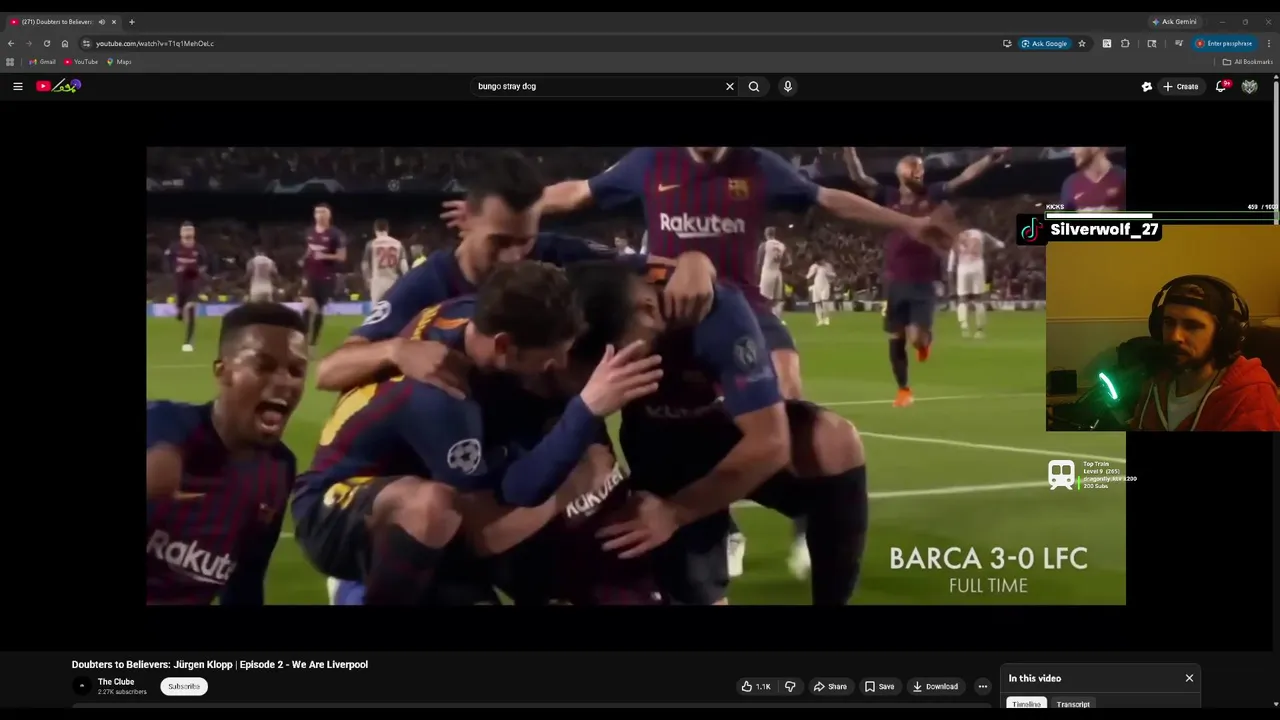
Task: Close the In this video panel
Action: pyautogui.click(x=1189, y=678)
